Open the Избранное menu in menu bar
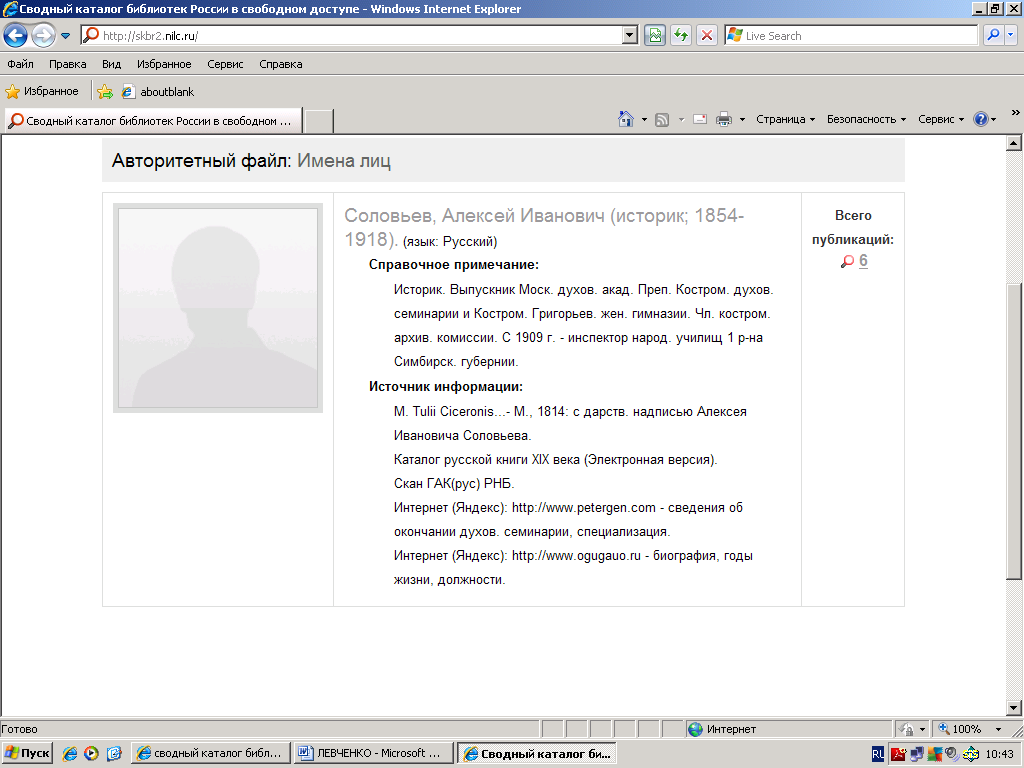Viewport: 1024px width, 768px height. (164, 64)
